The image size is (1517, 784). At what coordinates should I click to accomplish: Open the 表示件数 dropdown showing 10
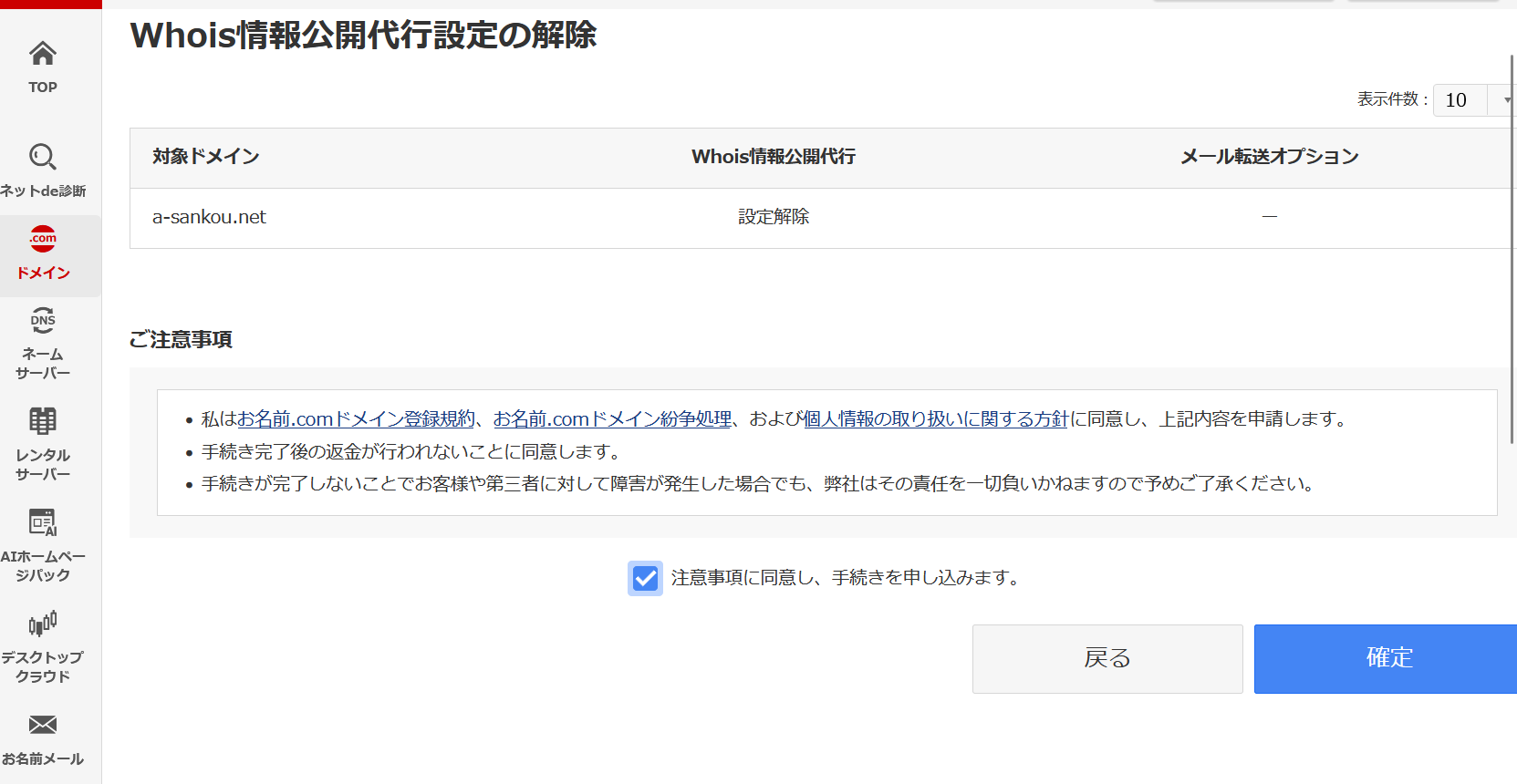1472,100
